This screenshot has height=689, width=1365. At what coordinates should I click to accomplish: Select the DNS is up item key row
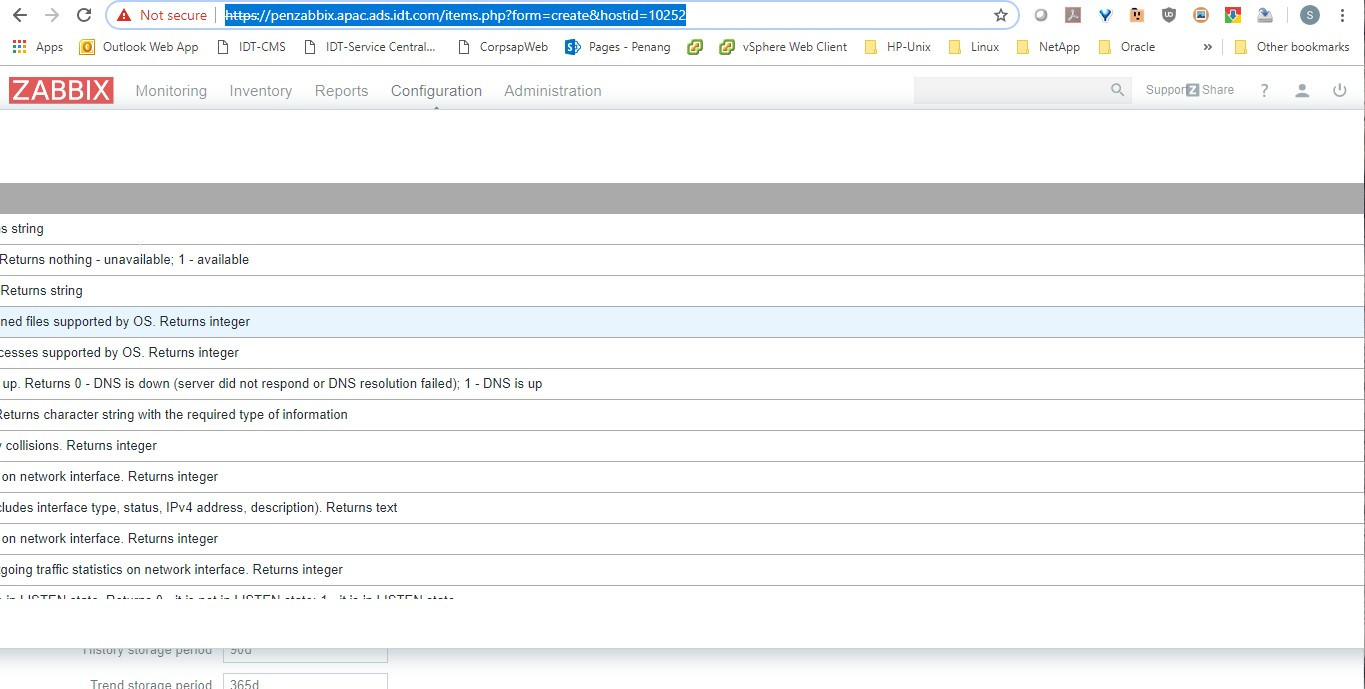270,384
